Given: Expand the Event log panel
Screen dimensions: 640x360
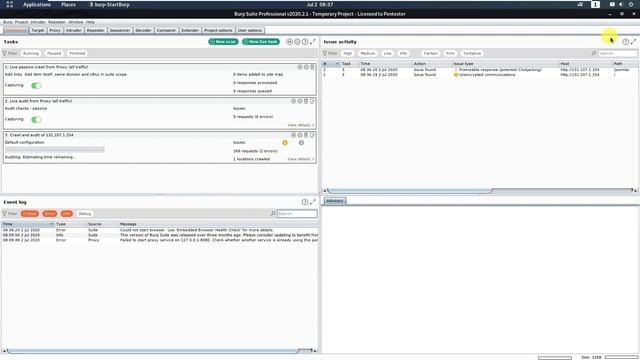Looking at the screenshot, I should click(313, 202).
